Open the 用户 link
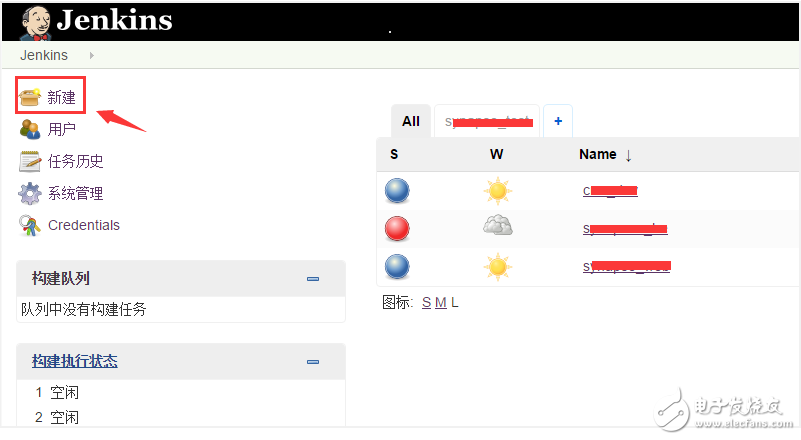Screen dimensions: 801x440 [61, 129]
